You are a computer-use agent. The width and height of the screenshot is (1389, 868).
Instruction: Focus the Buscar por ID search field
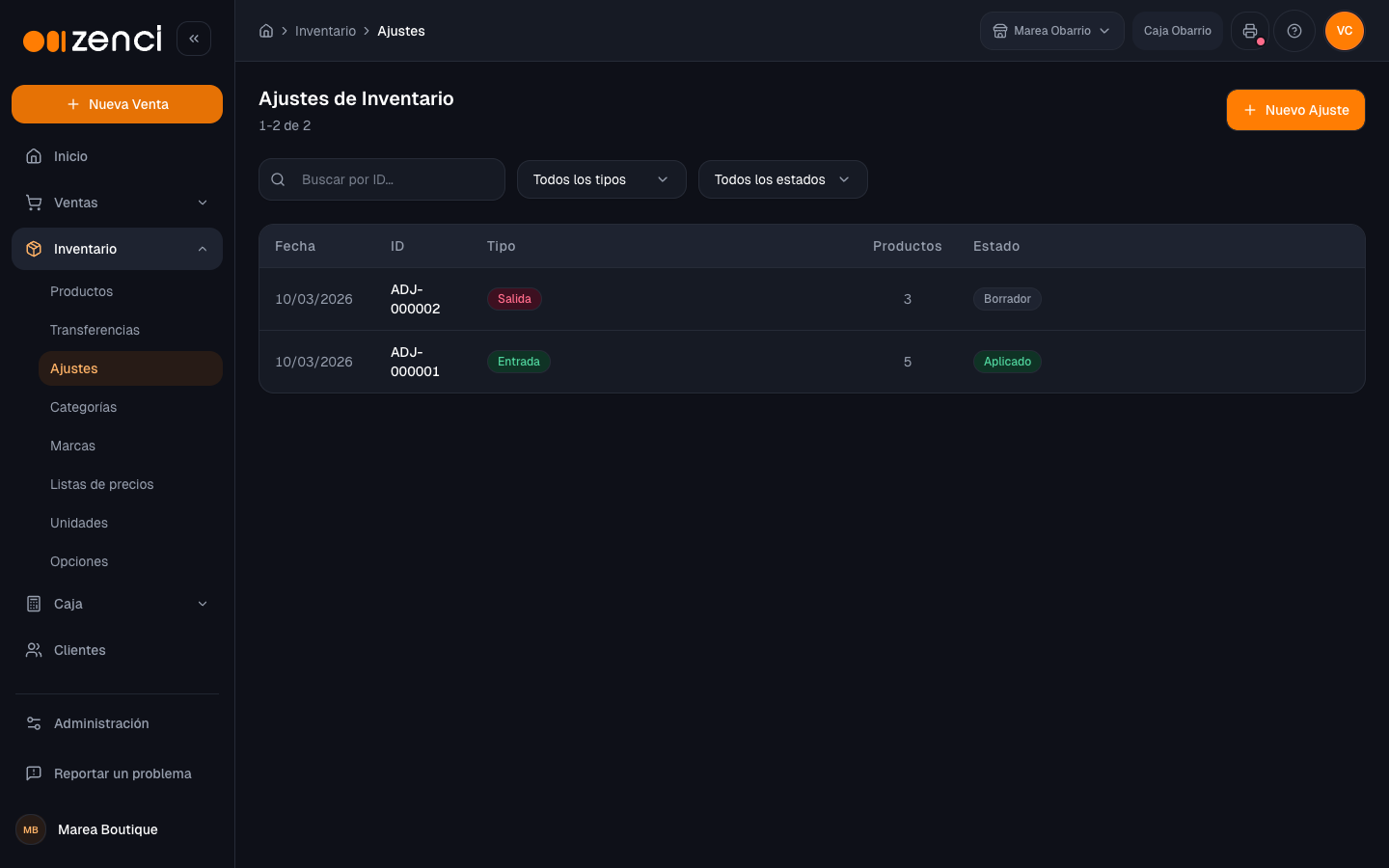(x=382, y=179)
